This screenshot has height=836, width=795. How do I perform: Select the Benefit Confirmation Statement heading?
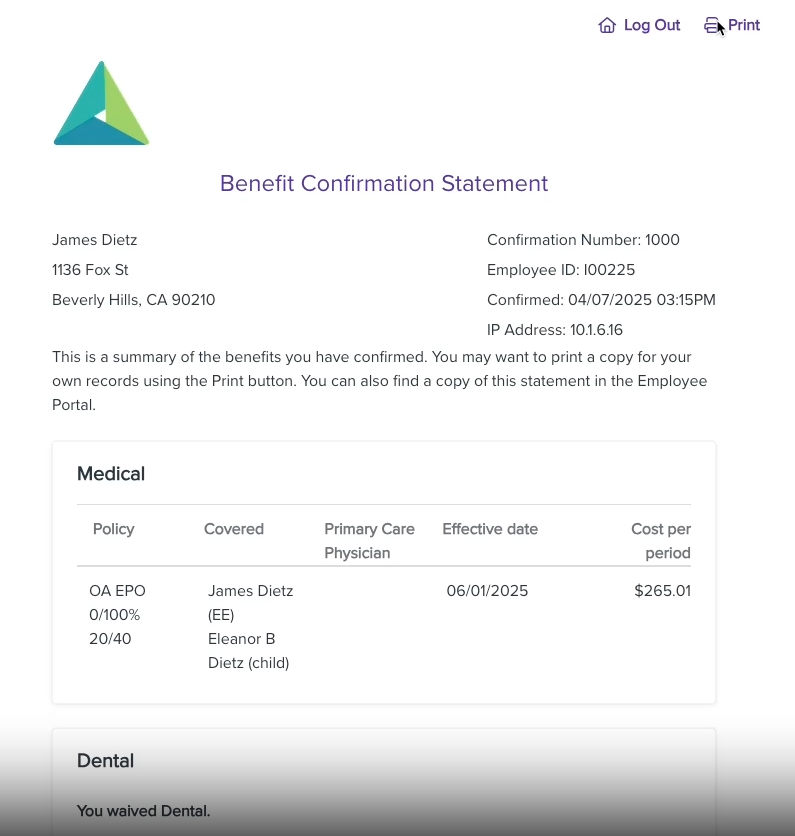384,183
